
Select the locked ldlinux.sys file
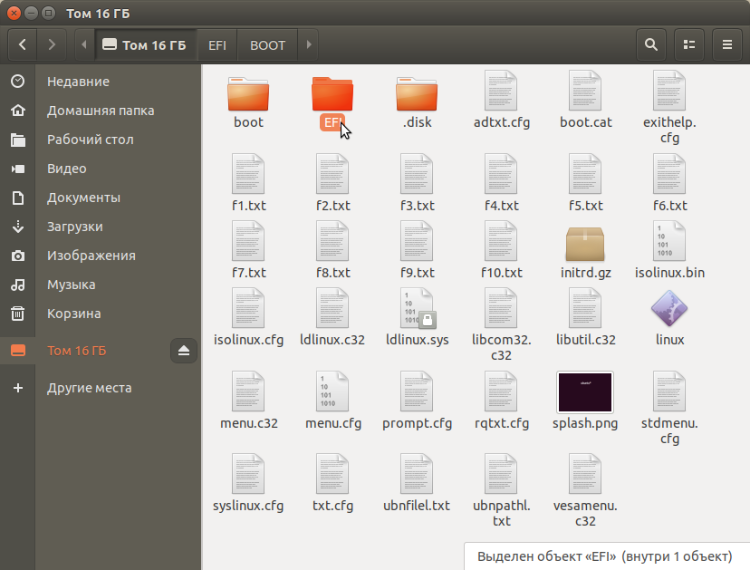click(417, 310)
